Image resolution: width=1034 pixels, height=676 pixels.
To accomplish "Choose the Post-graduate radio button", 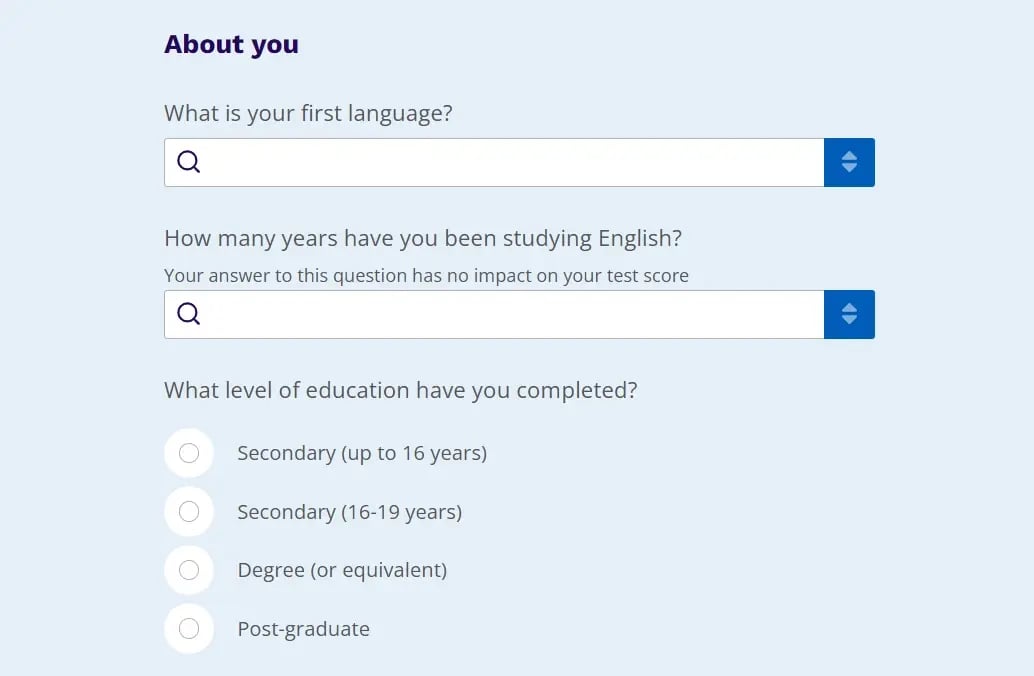I will pos(189,629).
